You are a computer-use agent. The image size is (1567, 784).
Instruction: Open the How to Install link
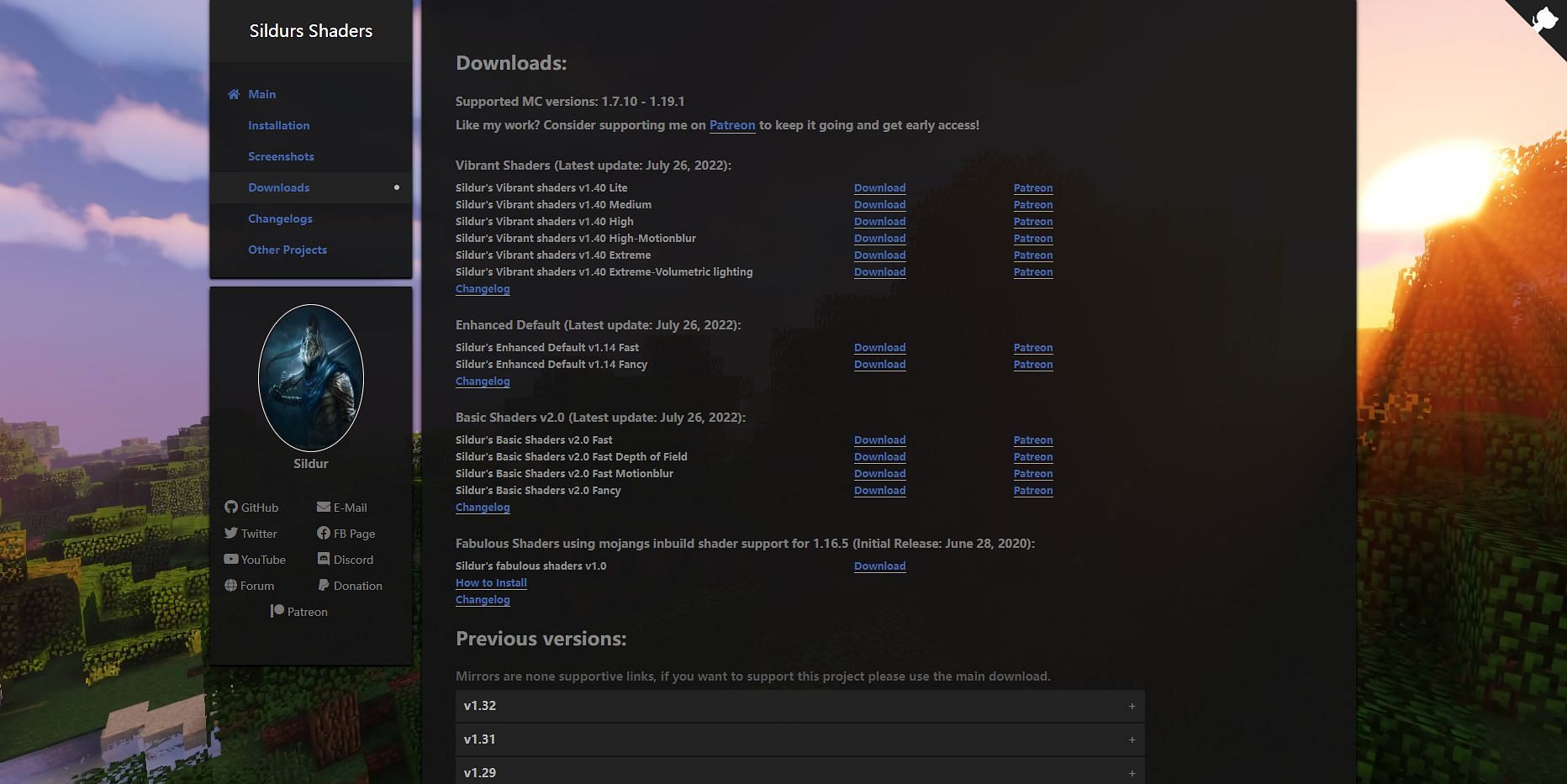click(x=491, y=583)
